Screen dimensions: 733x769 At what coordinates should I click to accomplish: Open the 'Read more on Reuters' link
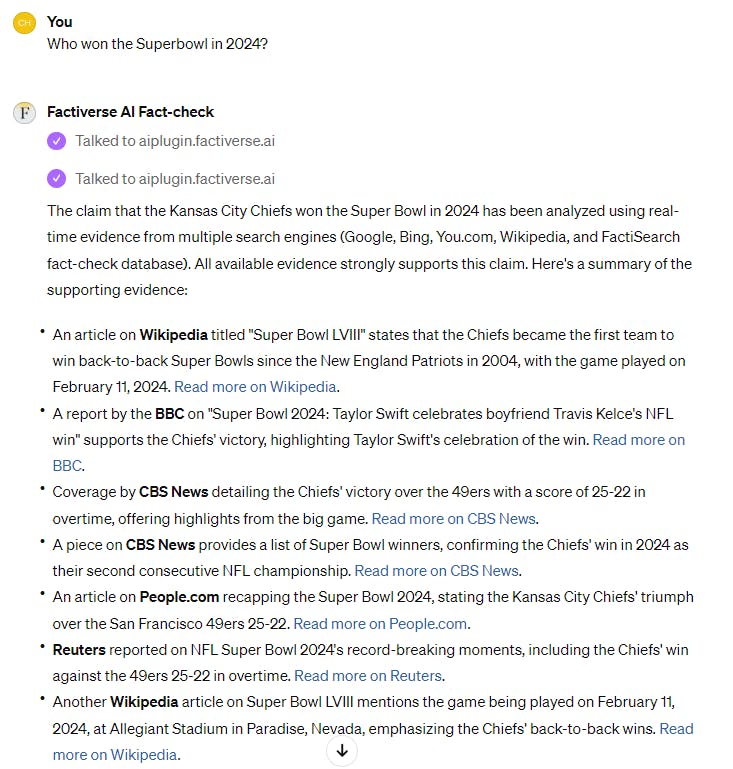[x=368, y=676]
